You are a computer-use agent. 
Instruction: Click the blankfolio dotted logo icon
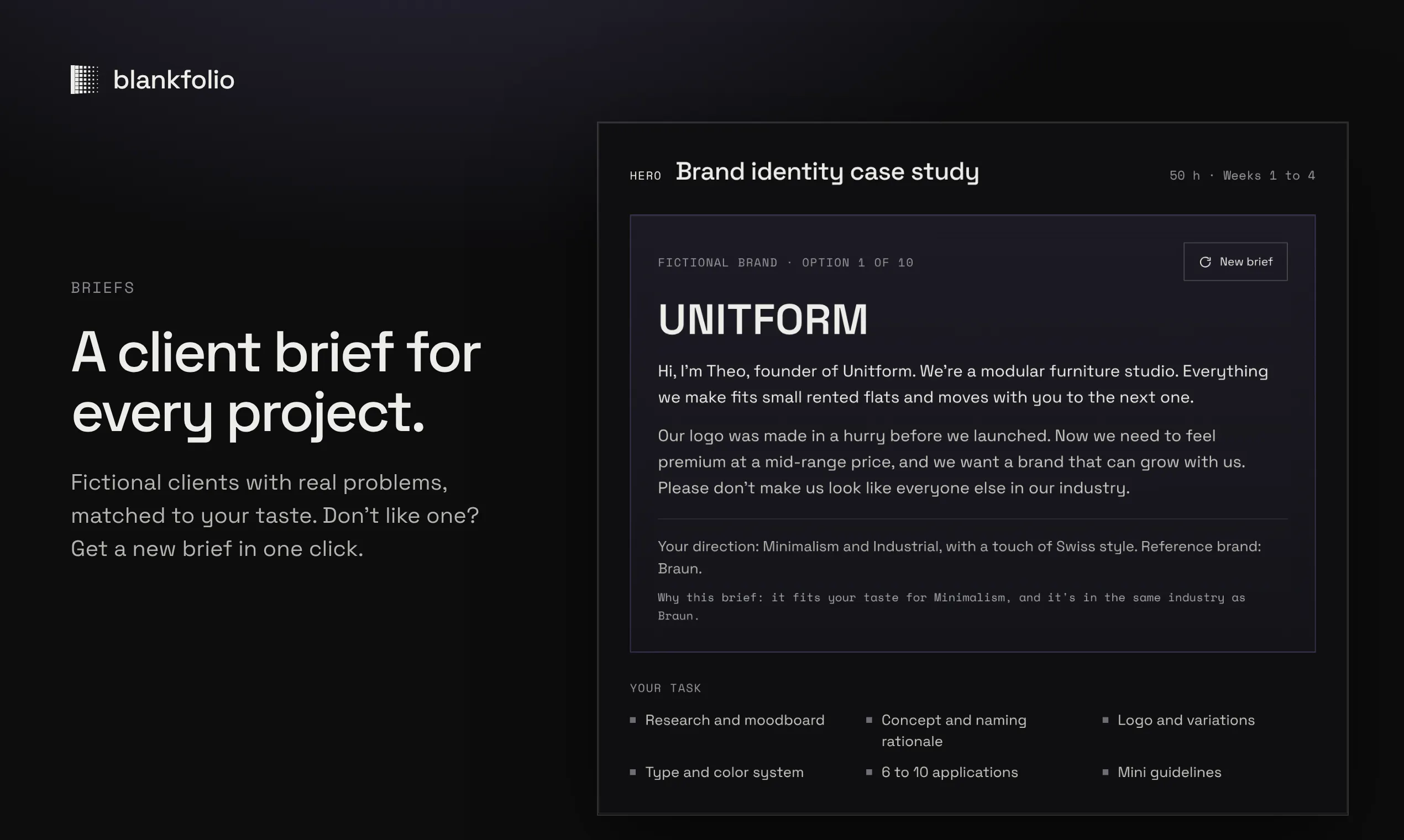click(85, 79)
